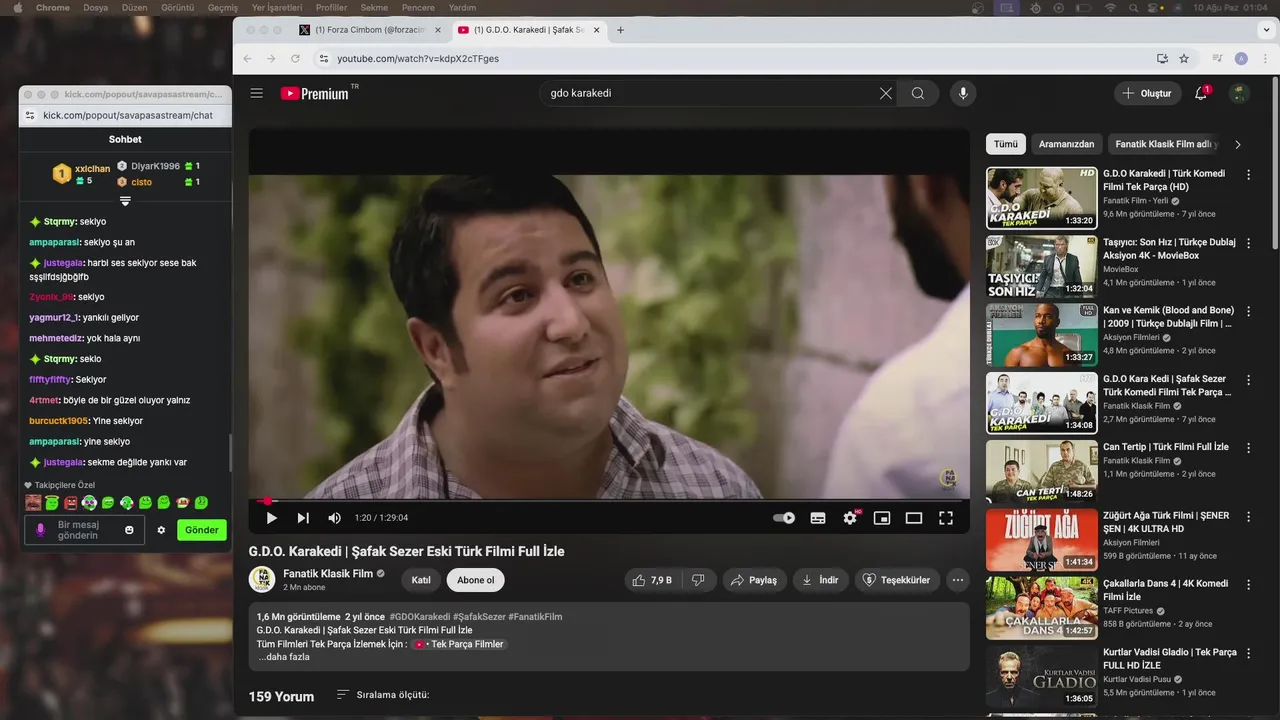The image size is (1280, 720).
Task: Open the Profiller menu in the menu bar
Action: [x=332, y=7]
